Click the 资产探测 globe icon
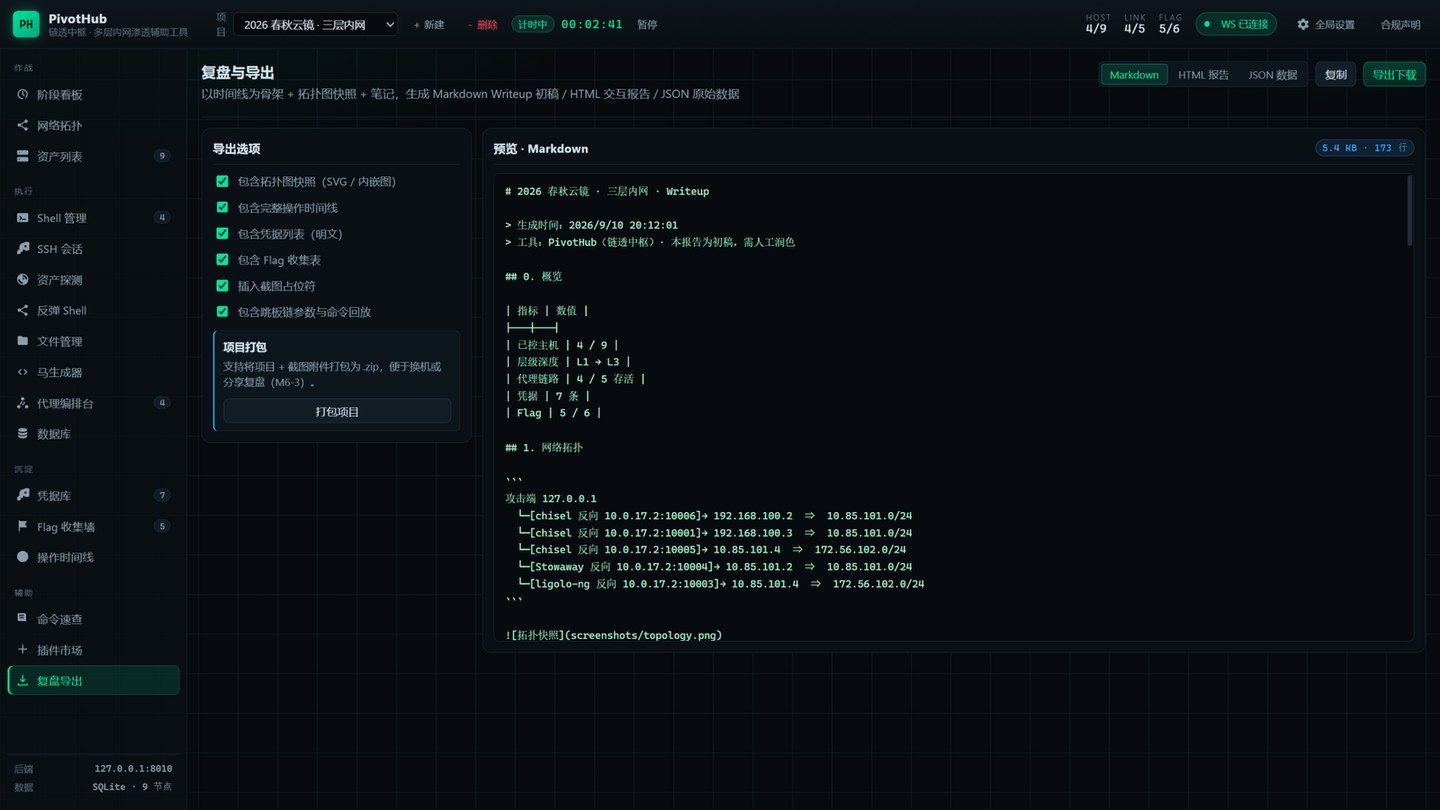 click(x=23, y=280)
